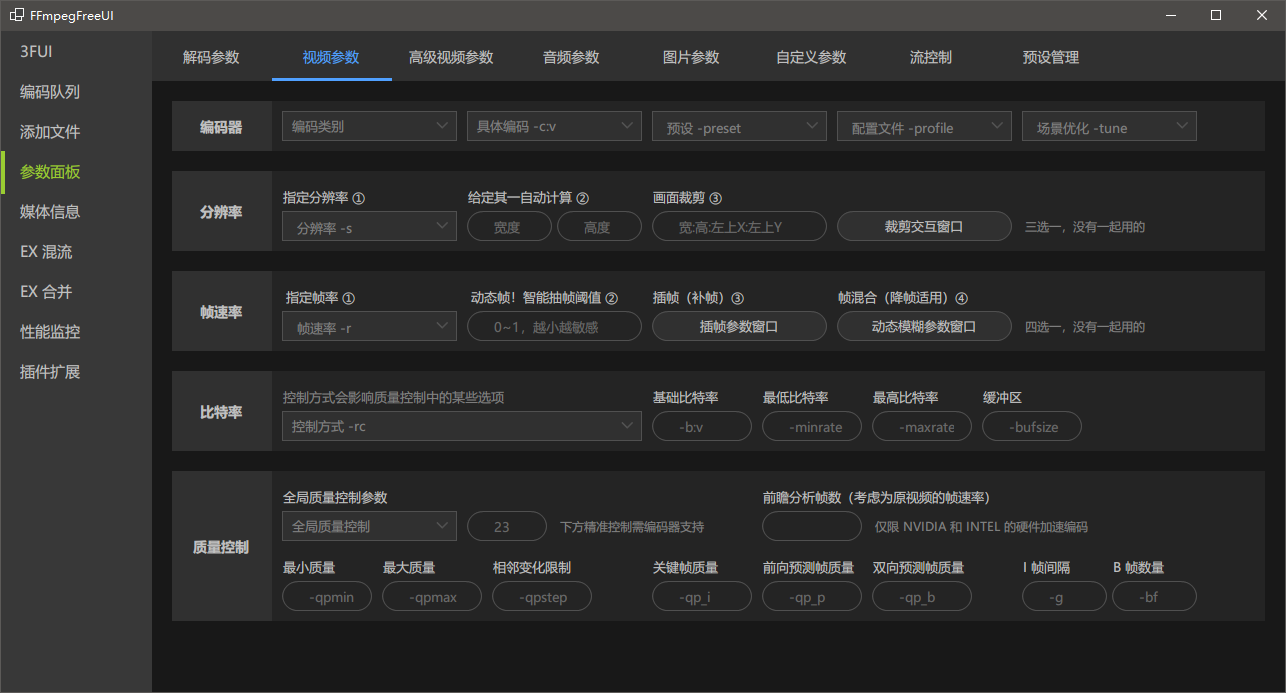Maximize the FFmpegFreeUI window
Image resolution: width=1286 pixels, height=693 pixels.
1216,15
